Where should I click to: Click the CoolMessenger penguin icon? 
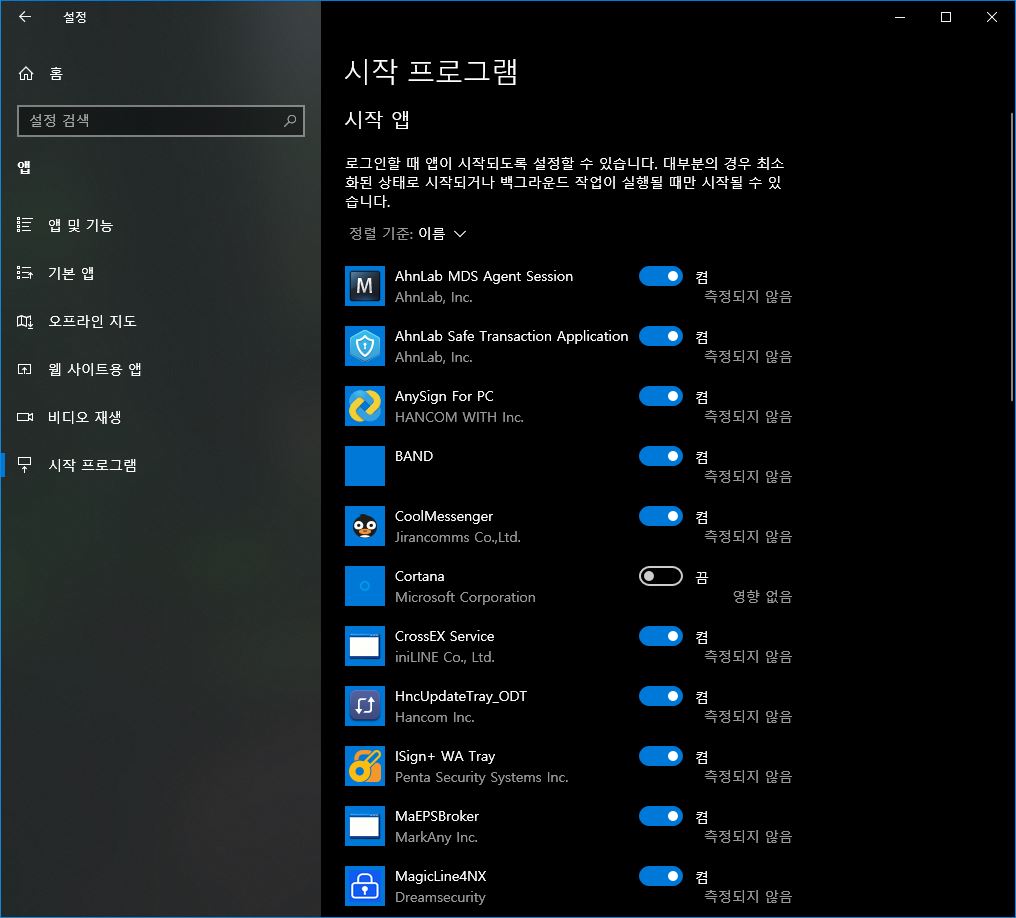[x=365, y=526]
